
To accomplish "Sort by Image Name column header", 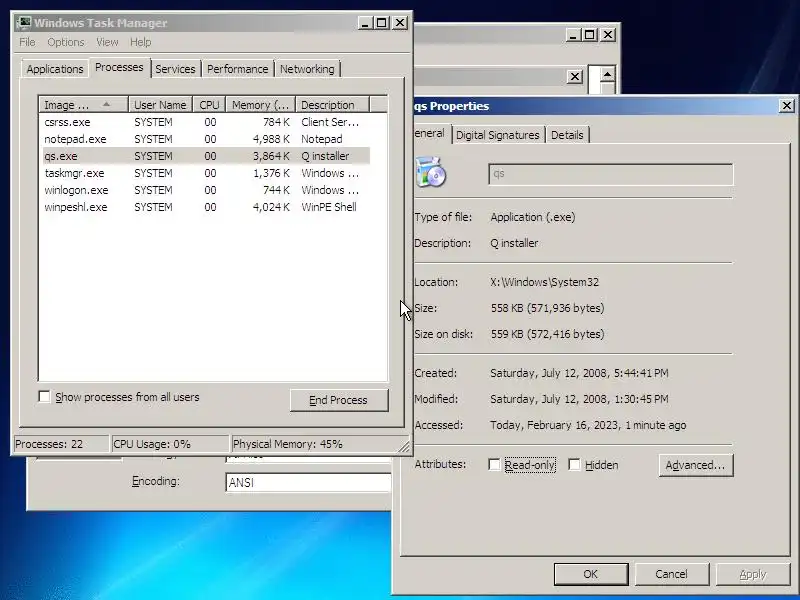I will 83,105.
